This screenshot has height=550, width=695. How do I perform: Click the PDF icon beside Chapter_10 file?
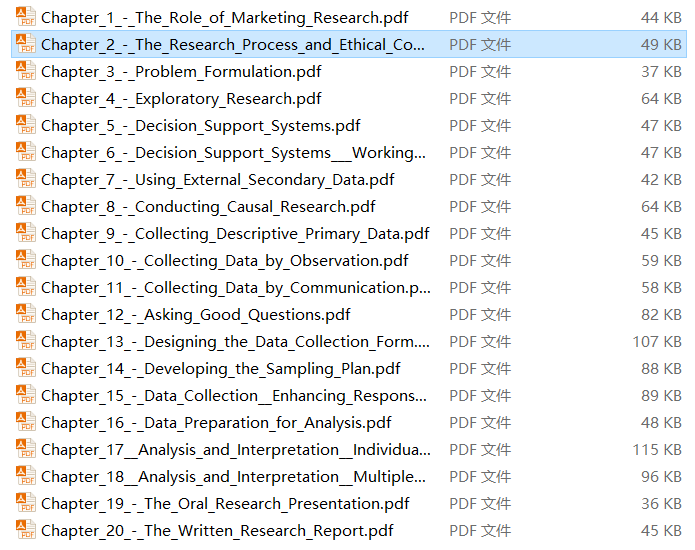pyautogui.click(x=26, y=260)
